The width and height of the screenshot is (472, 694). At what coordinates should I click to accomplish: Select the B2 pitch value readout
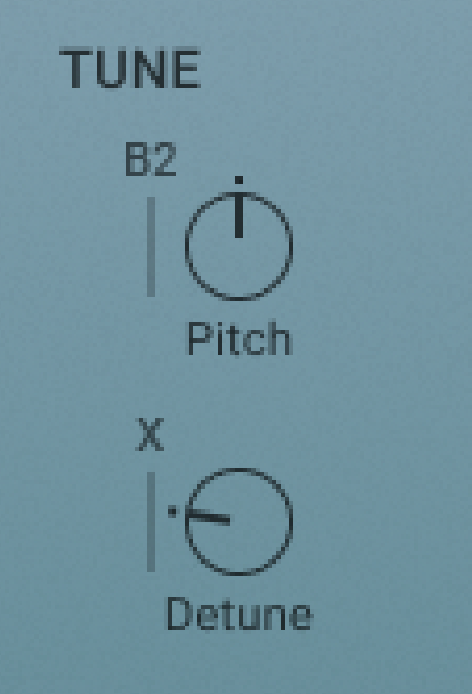[x=151, y=159]
